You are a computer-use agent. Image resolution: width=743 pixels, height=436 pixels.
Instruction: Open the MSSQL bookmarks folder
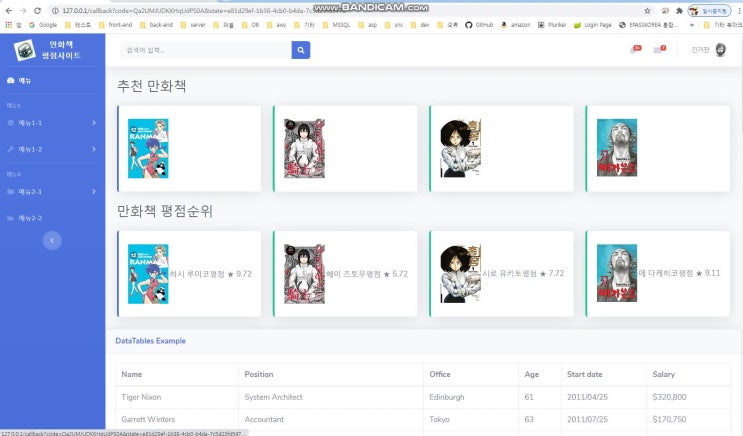tap(336, 25)
